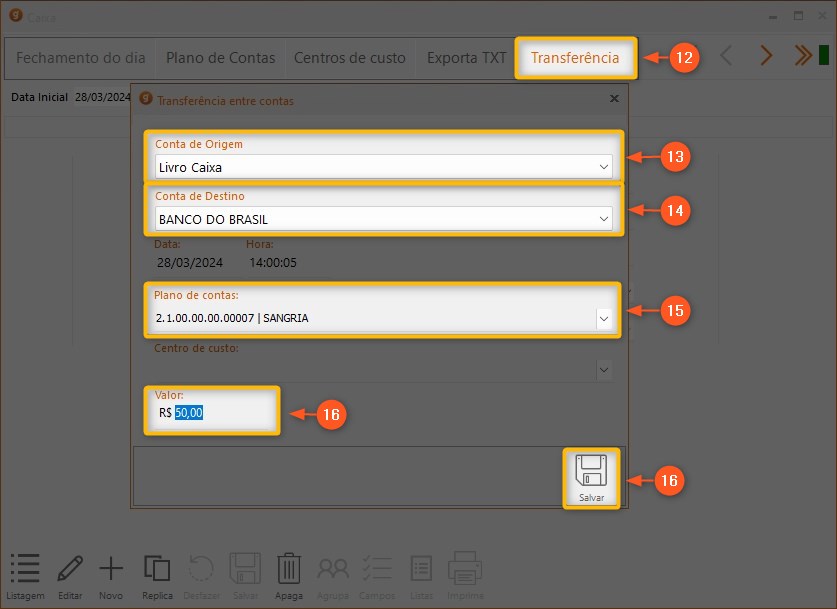
Task: Open the Exporta TXT tab
Action: 466,58
